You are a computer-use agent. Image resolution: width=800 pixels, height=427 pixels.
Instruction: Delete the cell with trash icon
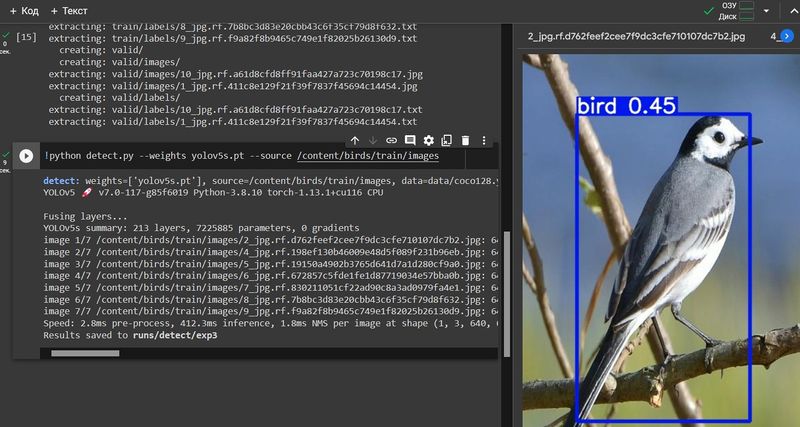coord(465,141)
